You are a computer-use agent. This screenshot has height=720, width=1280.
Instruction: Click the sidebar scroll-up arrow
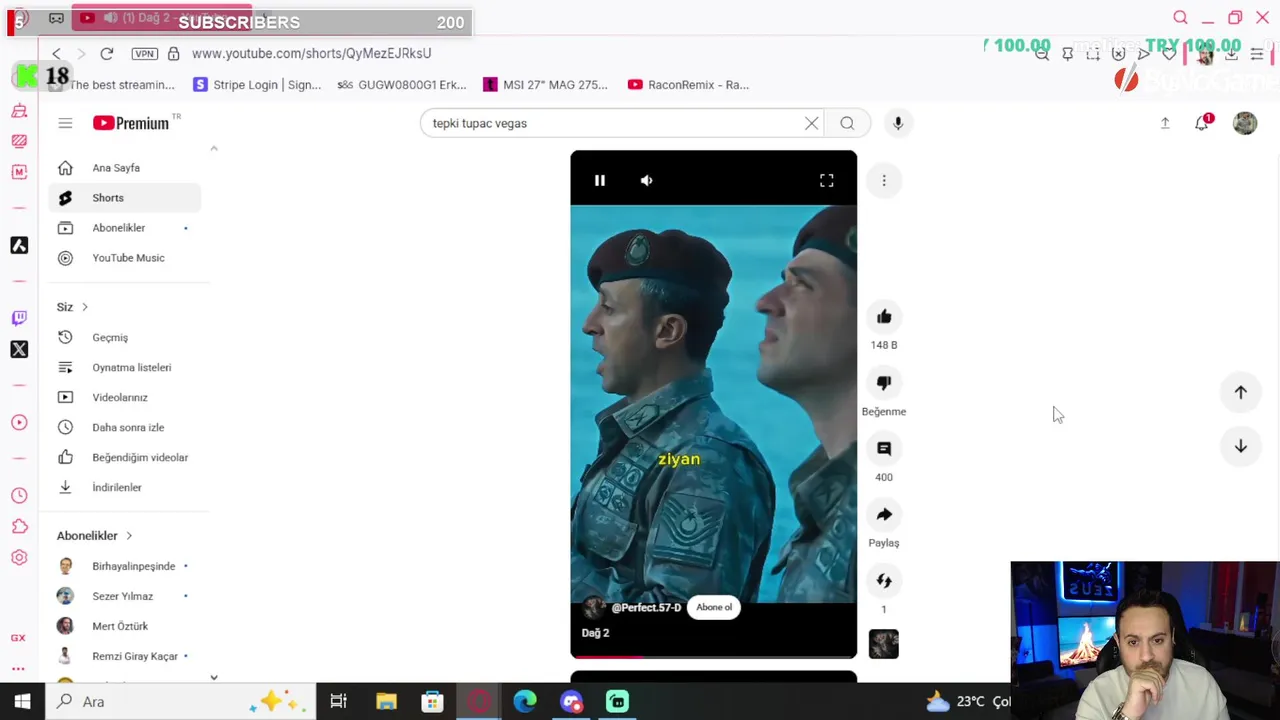[x=213, y=148]
